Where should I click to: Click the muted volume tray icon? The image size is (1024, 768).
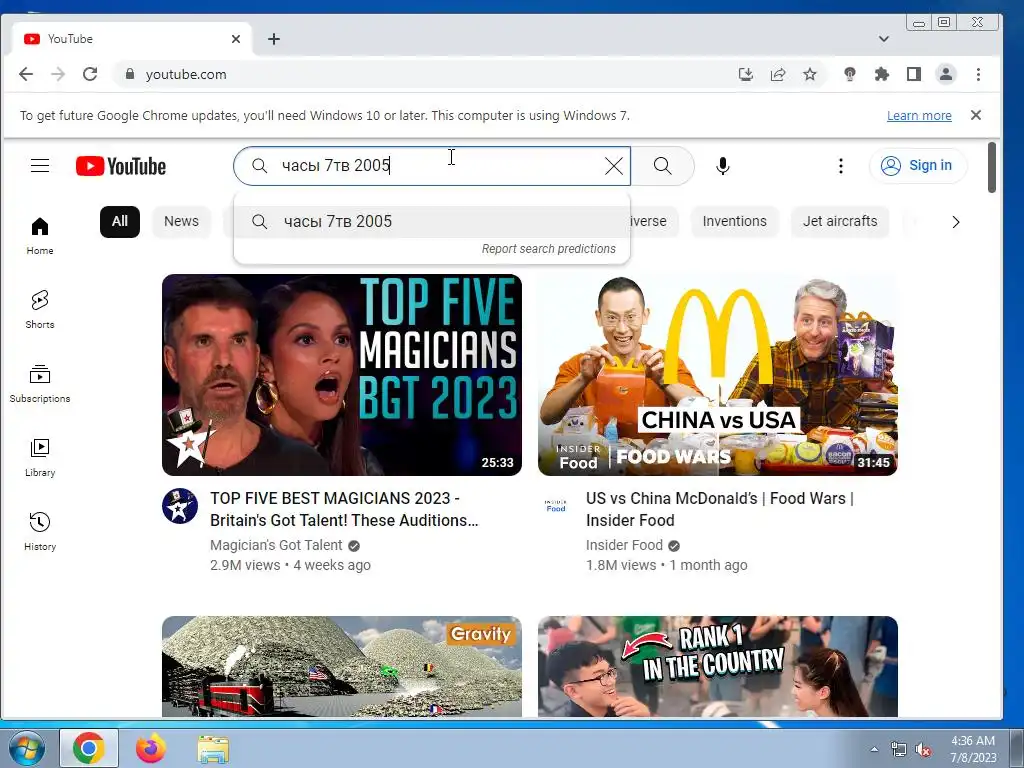(x=923, y=750)
